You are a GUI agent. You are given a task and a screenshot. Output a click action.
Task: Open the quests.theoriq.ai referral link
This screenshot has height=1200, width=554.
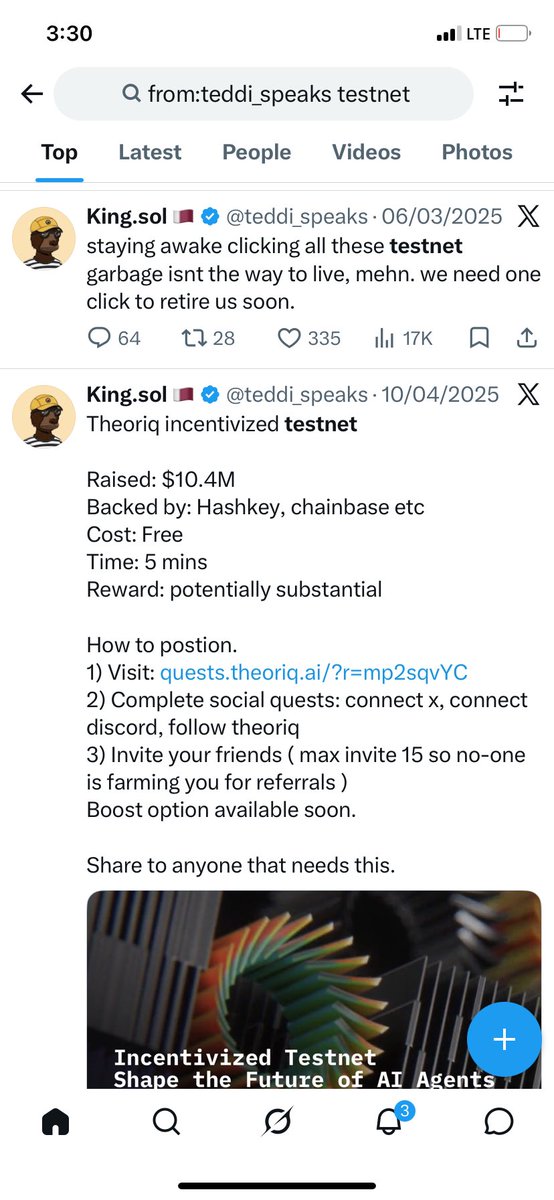(x=314, y=672)
